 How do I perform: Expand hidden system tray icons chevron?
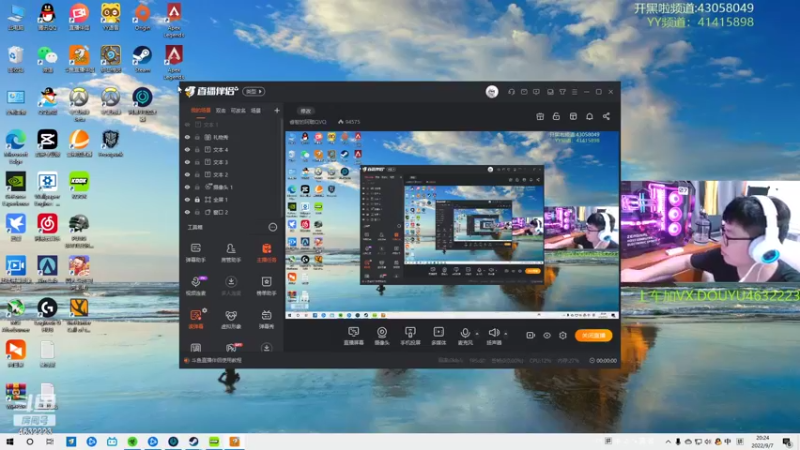tap(668, 441)
